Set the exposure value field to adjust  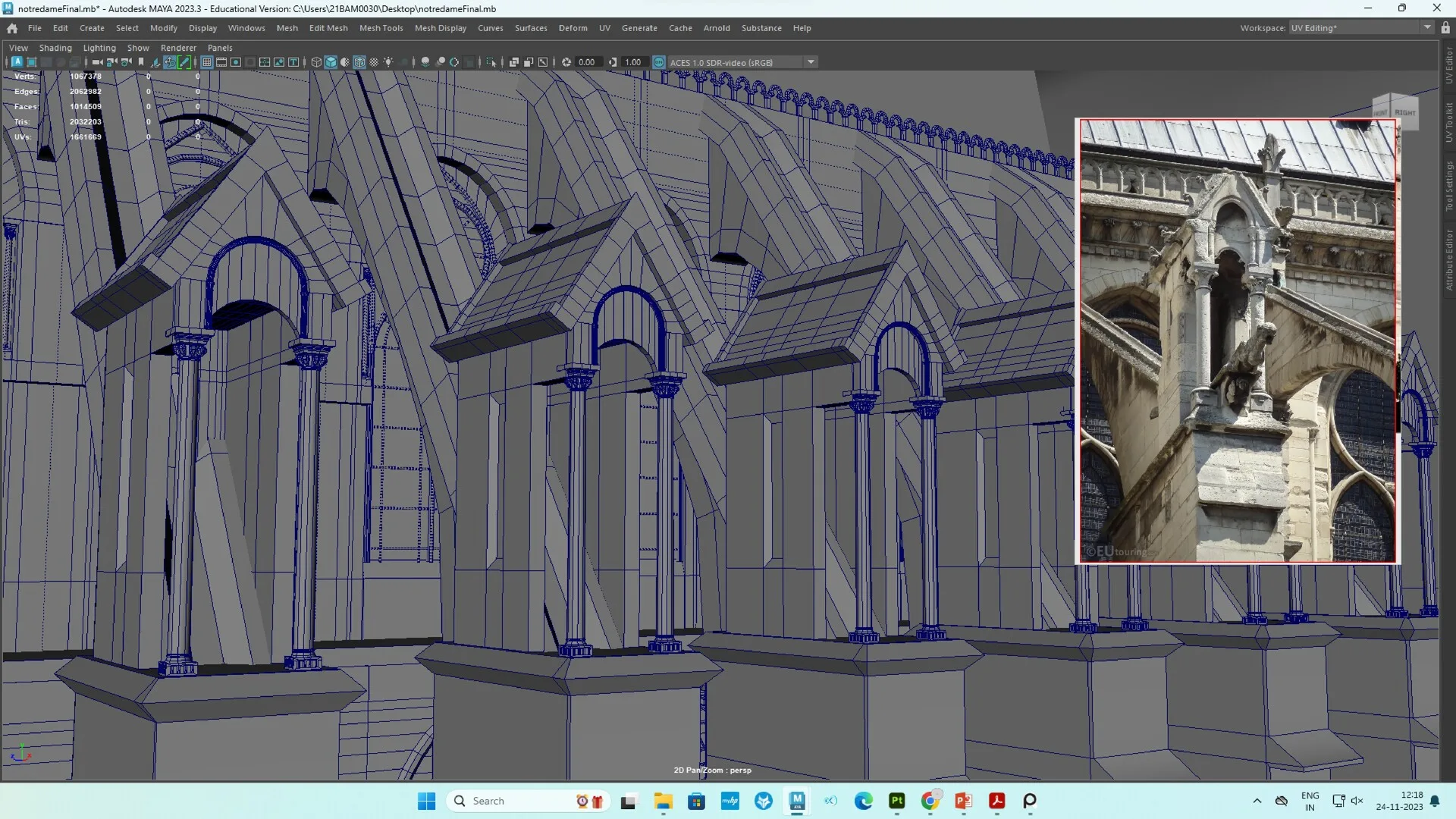585,62
